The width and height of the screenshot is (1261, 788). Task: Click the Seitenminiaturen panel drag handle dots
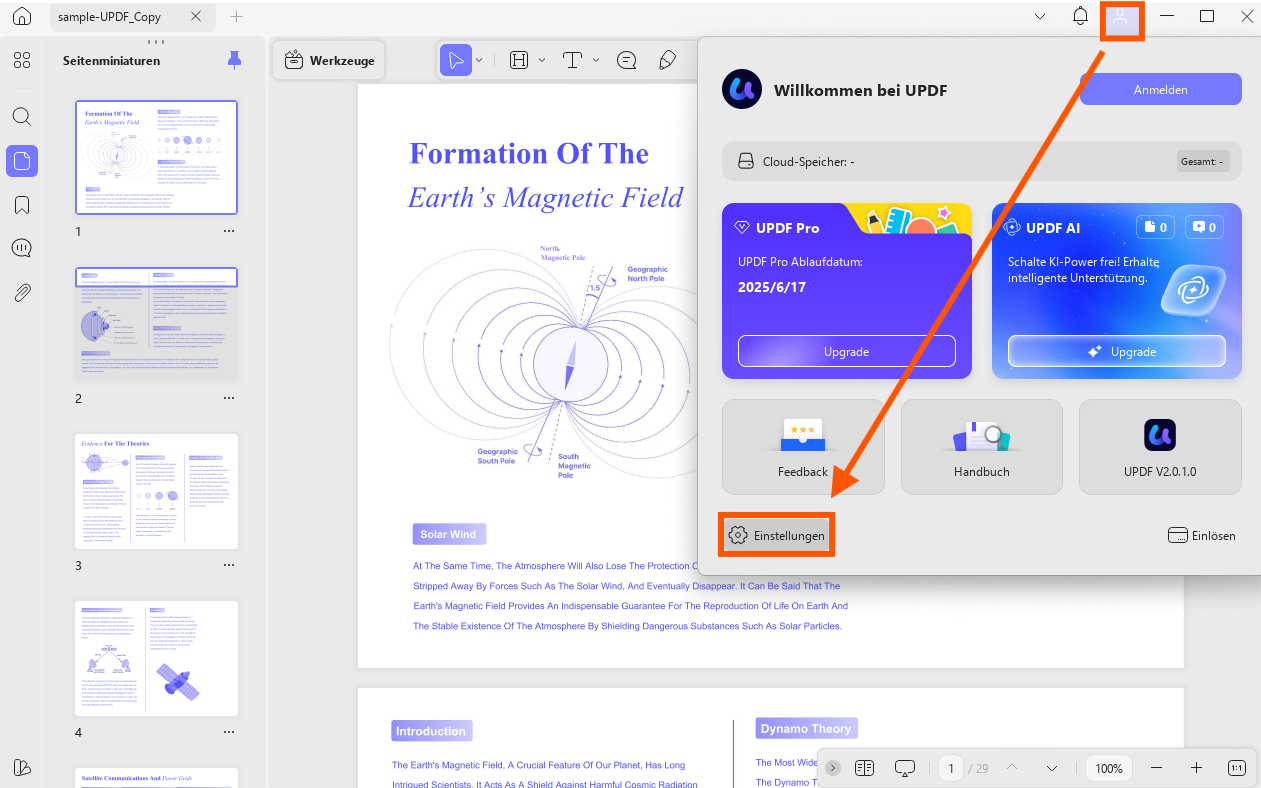coord(156,42)
